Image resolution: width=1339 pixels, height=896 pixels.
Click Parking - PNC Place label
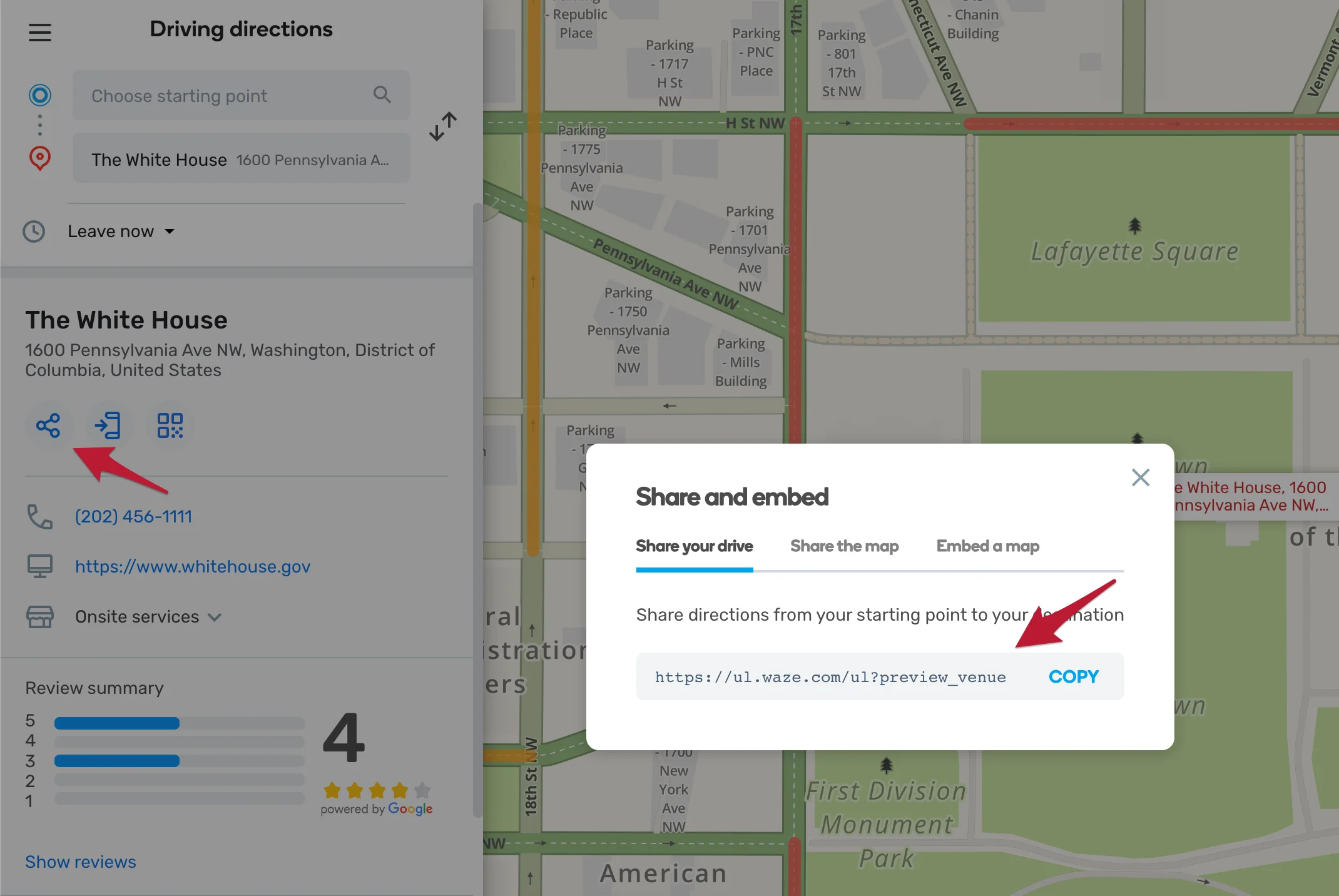(756, 52)
